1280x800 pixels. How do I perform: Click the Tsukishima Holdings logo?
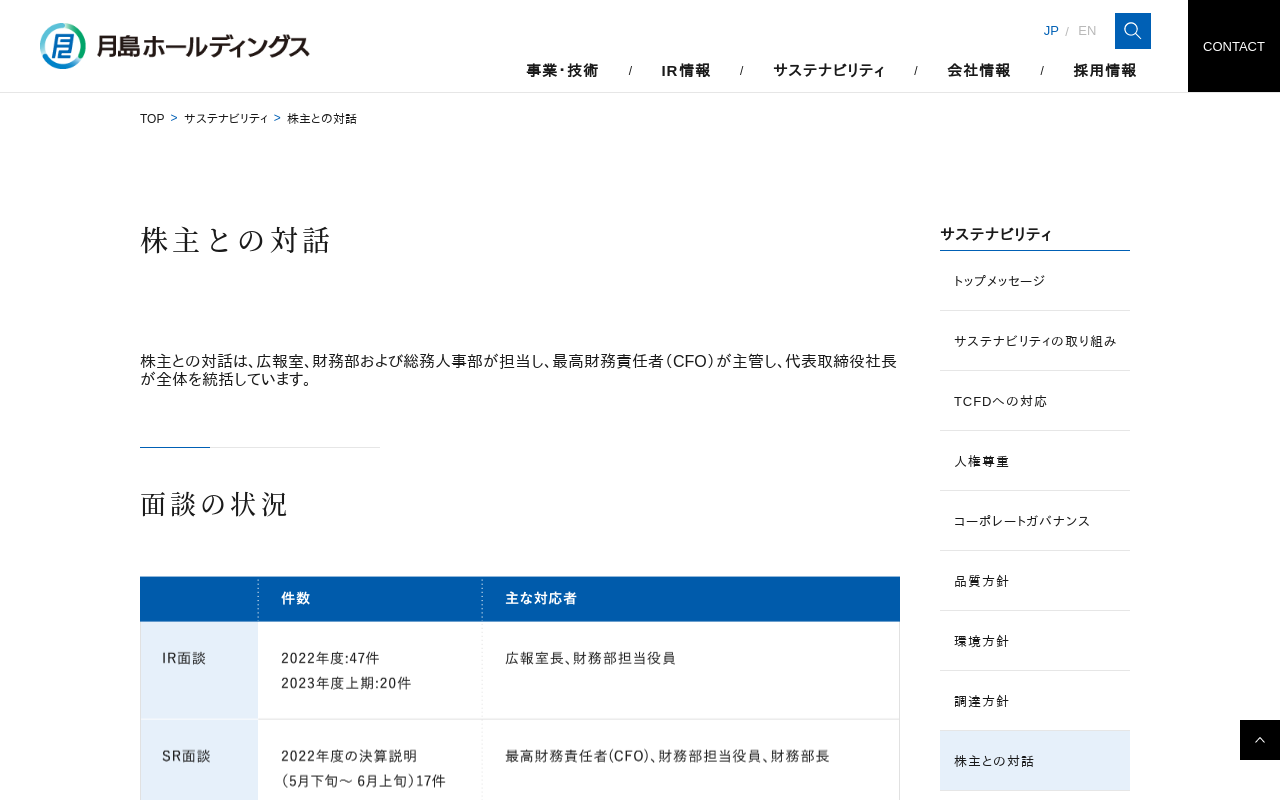click(x=175, y=46)
